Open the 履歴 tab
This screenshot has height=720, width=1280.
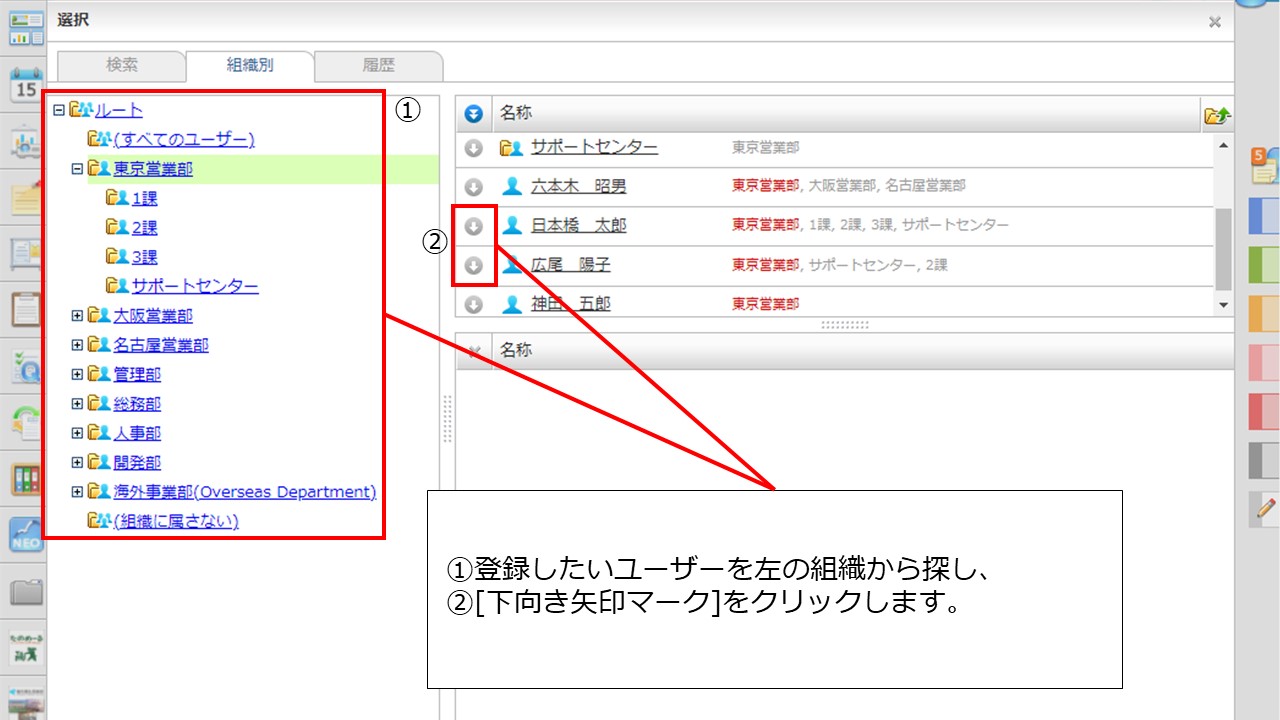(378, 65)
